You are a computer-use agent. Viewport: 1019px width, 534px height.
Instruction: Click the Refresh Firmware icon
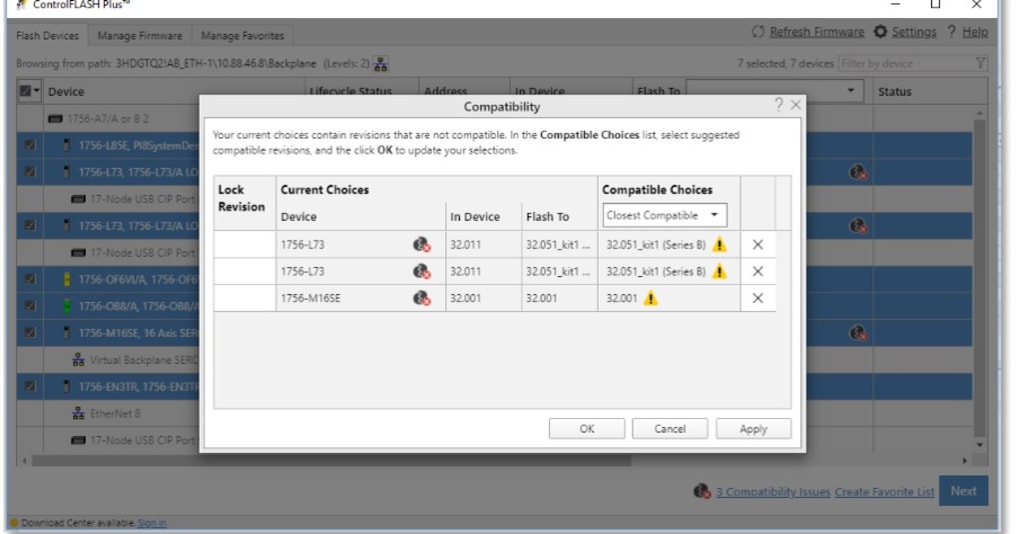pos(758,32)
